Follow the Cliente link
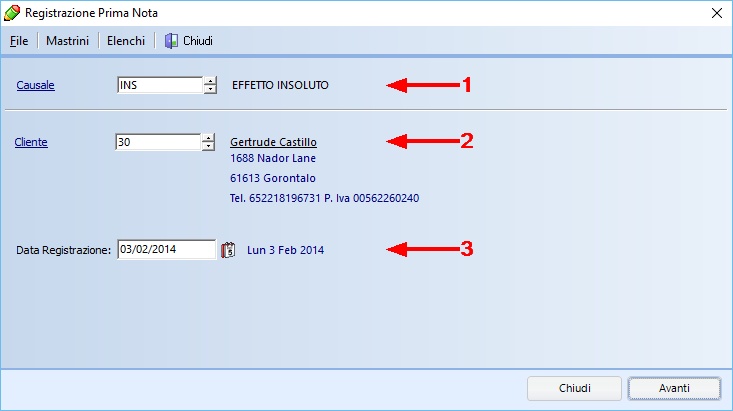733x411 pixels. pos(31,143)
